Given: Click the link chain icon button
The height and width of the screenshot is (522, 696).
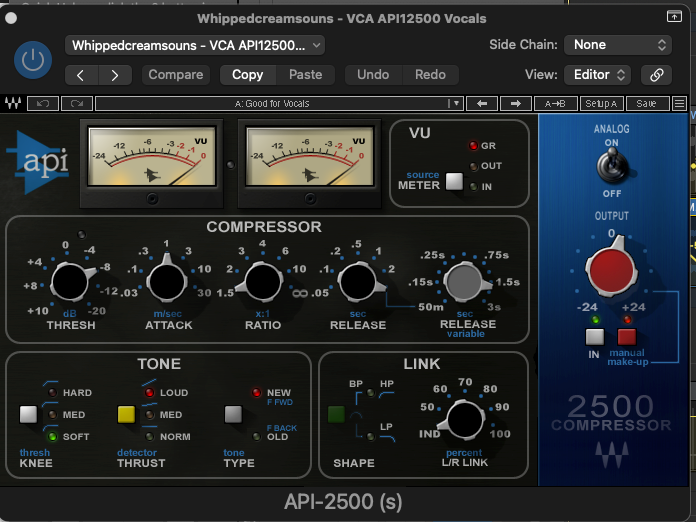Looking at the screenshot, I should click(x=656, y=75).
